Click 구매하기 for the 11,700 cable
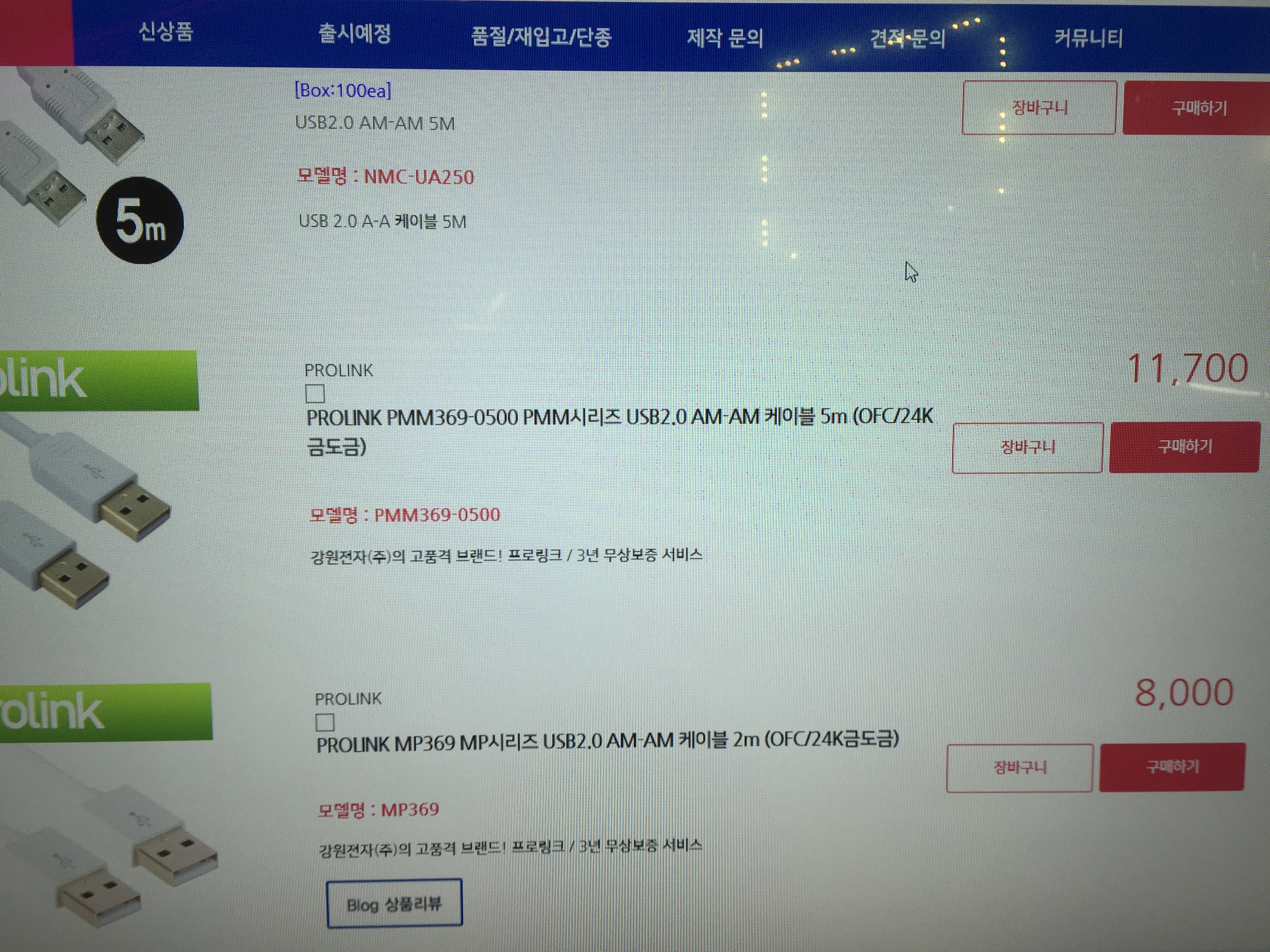The image size is (1270, 952). [x=1184, y=447]
